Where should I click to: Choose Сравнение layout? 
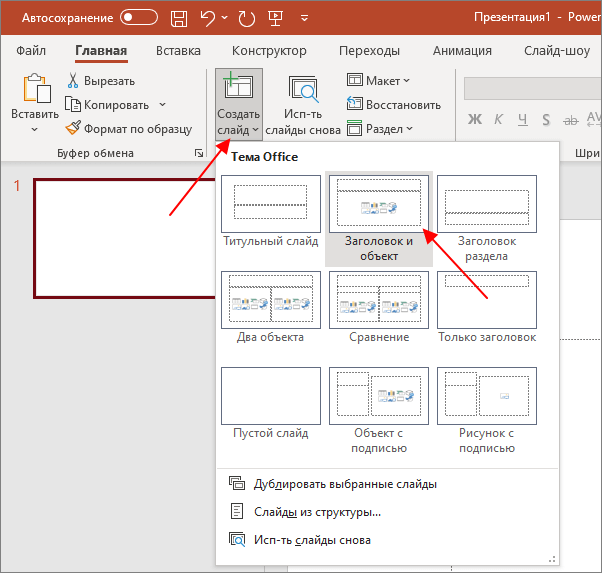(379, 307)
